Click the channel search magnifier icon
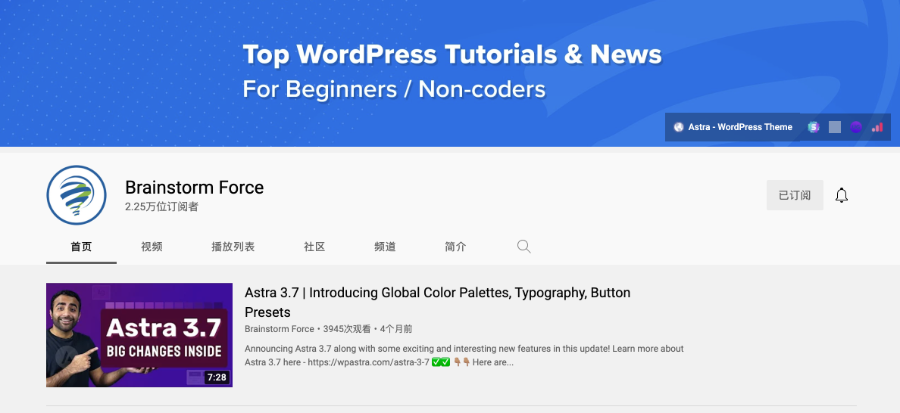 pyautogui.click(x=523, y=247)
